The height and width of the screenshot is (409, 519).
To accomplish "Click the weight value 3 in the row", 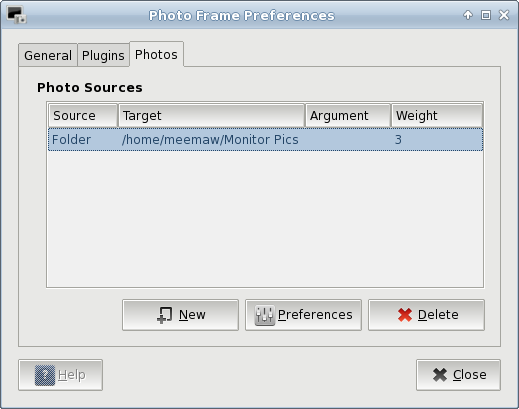I will point(398,140).
